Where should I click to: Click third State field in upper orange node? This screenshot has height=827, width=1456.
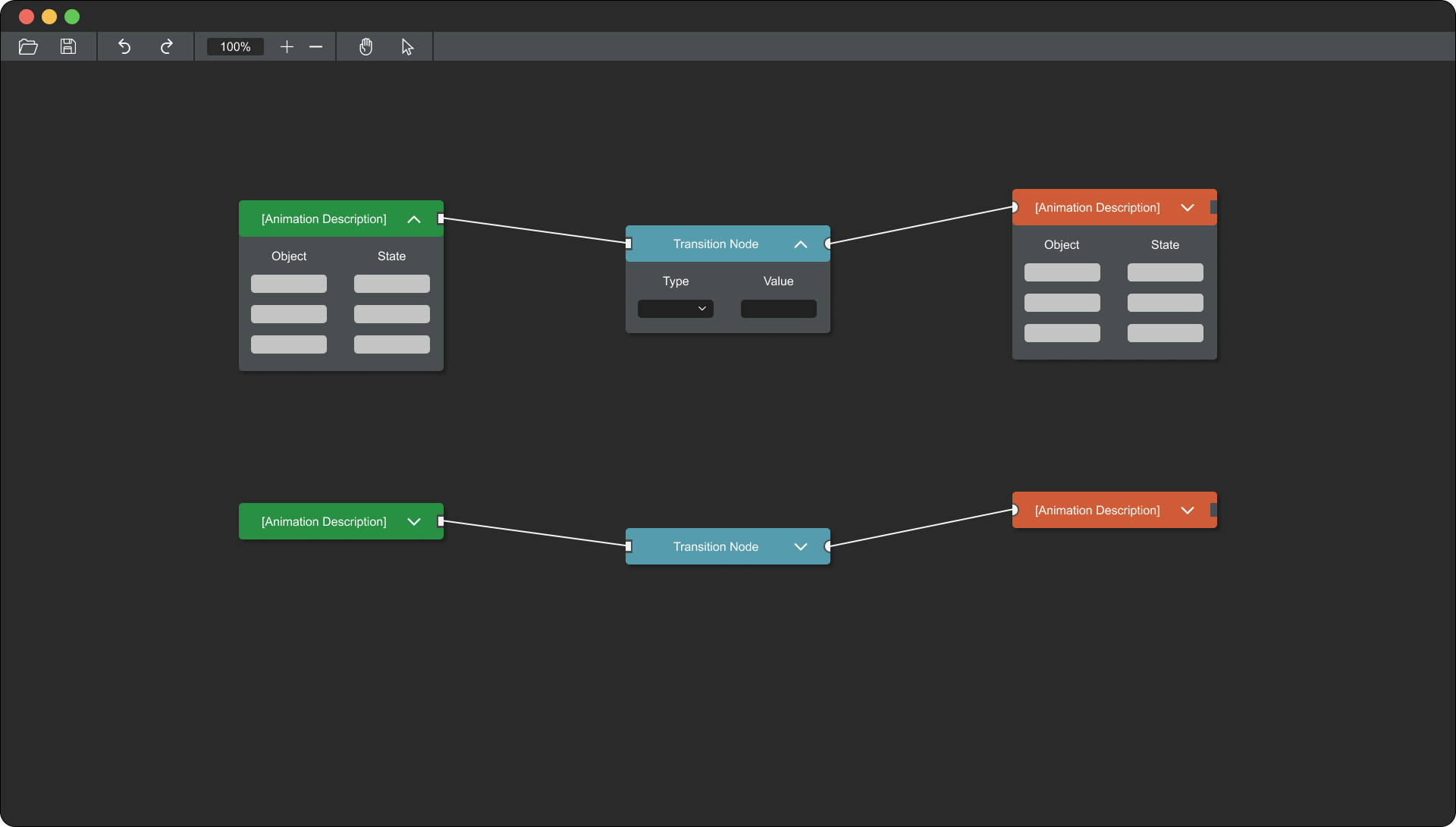(1166, 333)
